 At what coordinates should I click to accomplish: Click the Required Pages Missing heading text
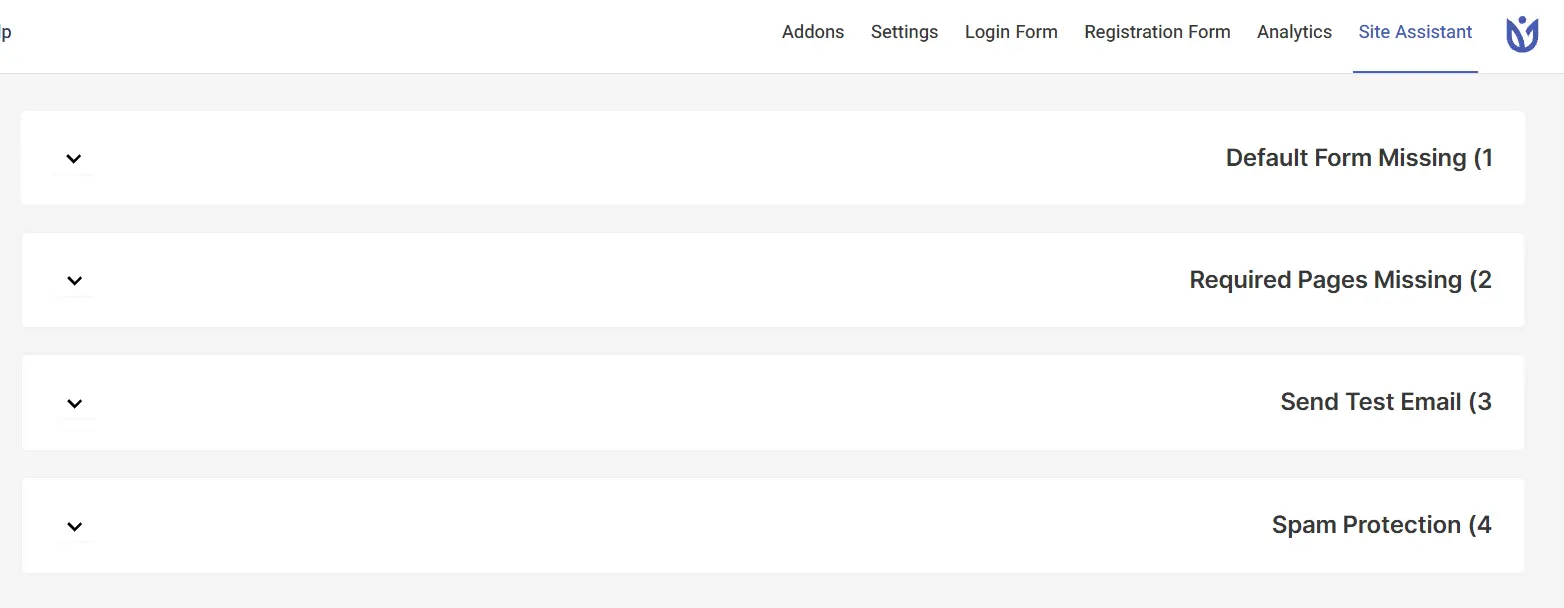coord(1340,280)
